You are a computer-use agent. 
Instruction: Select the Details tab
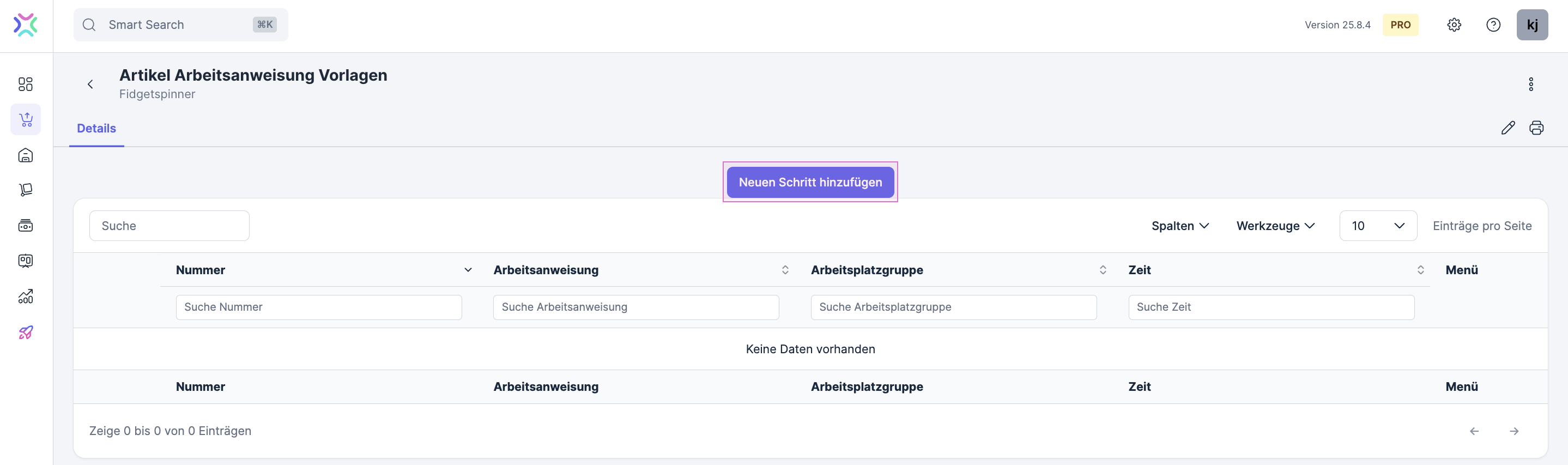tap(96, 129)
